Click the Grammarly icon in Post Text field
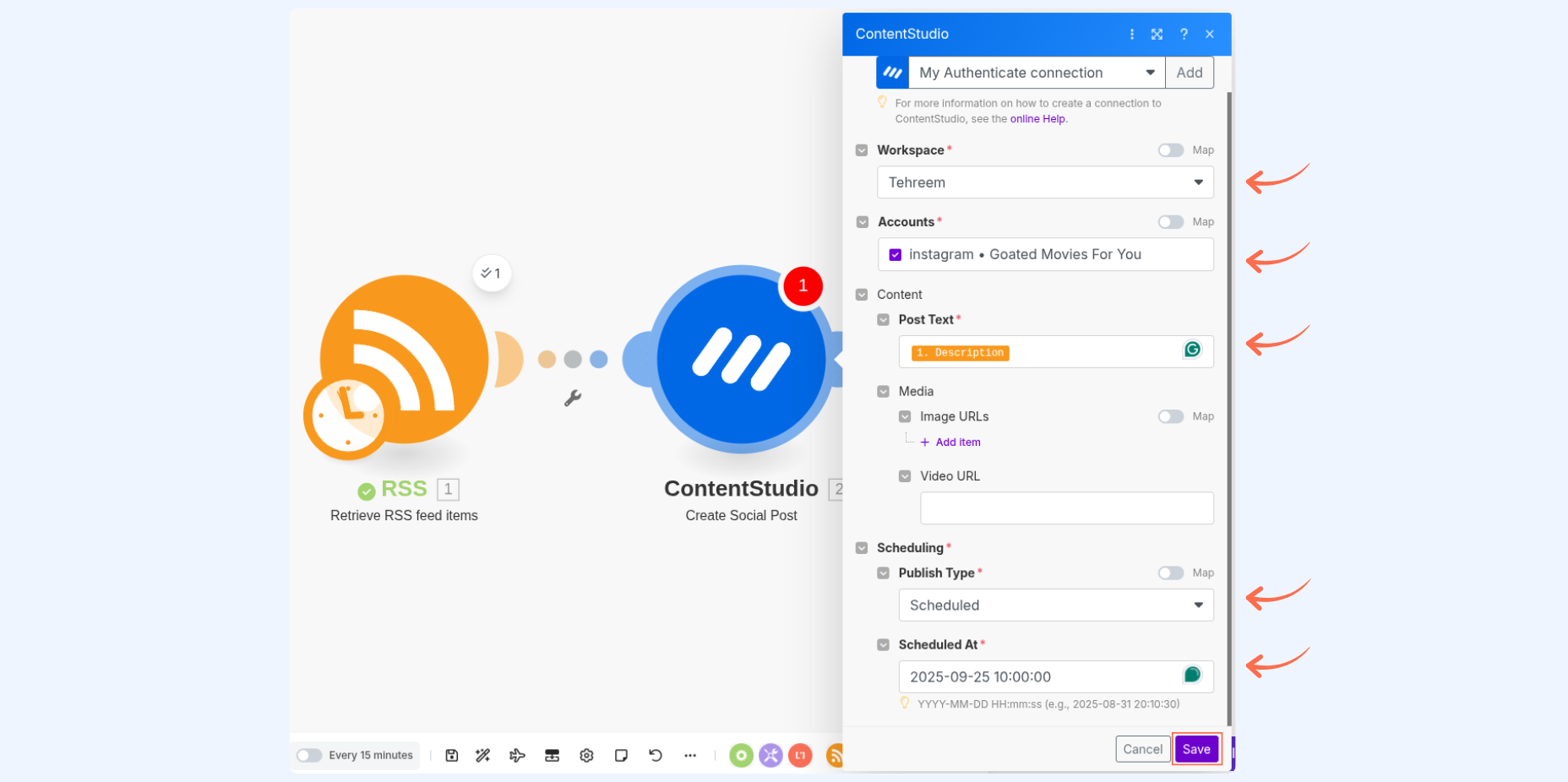Image resolution: width=1568 pixels, height=782 pixels. [x=1192, y=350]
